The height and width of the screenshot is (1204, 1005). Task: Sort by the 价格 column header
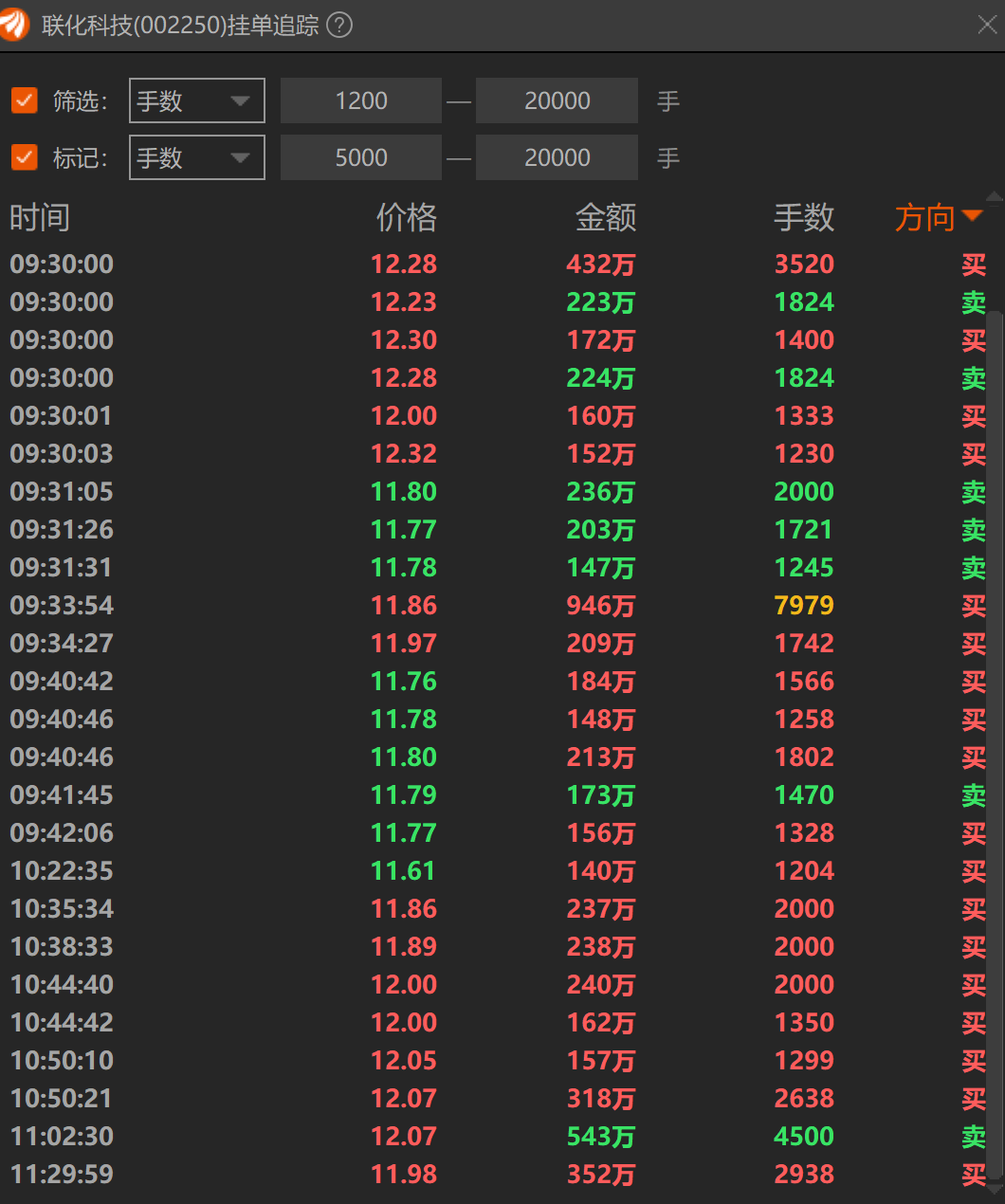click(x=407, y=218)
